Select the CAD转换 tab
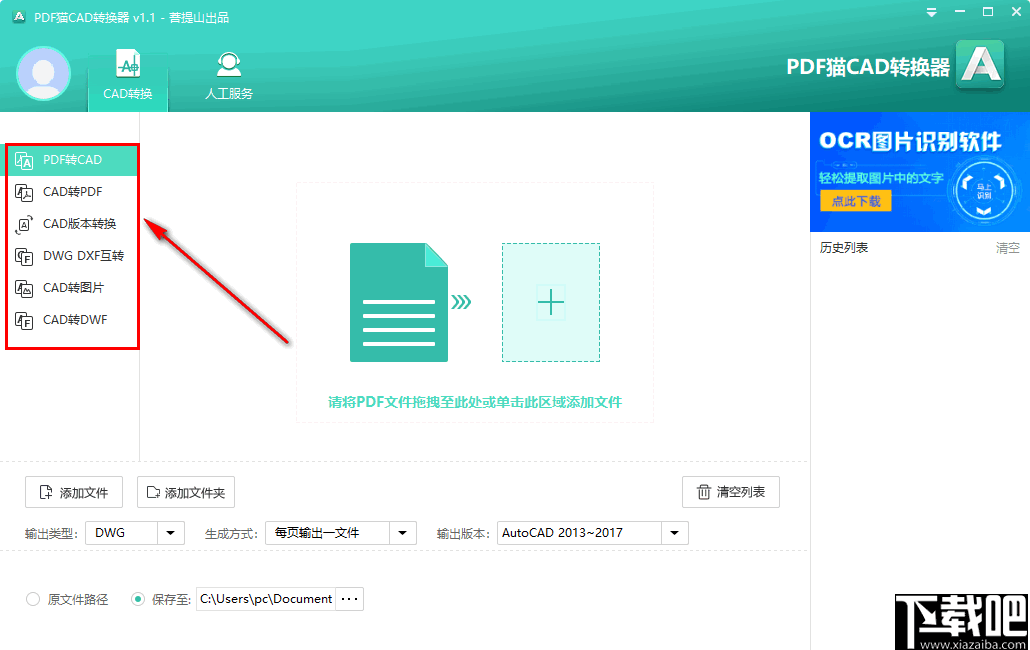The width and height of the screenshot is (1030, 650). pyautogui.click(x=127, y=75)
